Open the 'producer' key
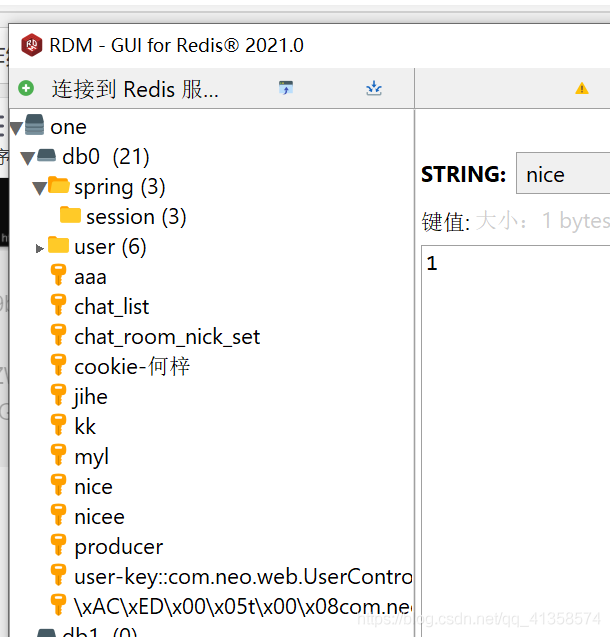The width and height of the screenshot is (610, 637). (x=118, y=547)
